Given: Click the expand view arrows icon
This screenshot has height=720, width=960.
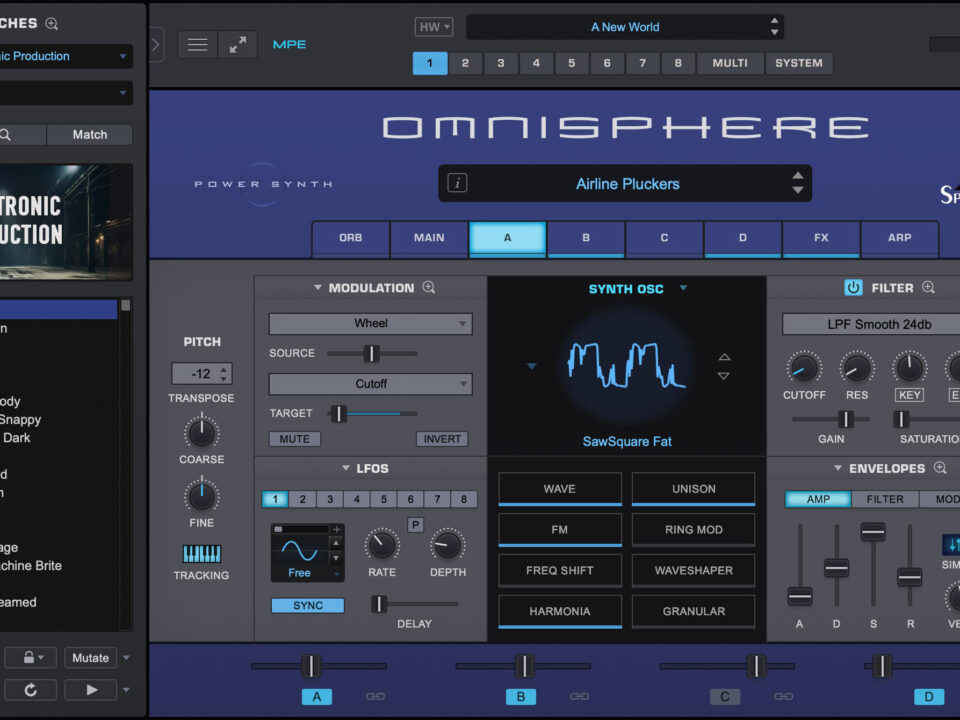Looking at the screenshot, I should point(238,45).
